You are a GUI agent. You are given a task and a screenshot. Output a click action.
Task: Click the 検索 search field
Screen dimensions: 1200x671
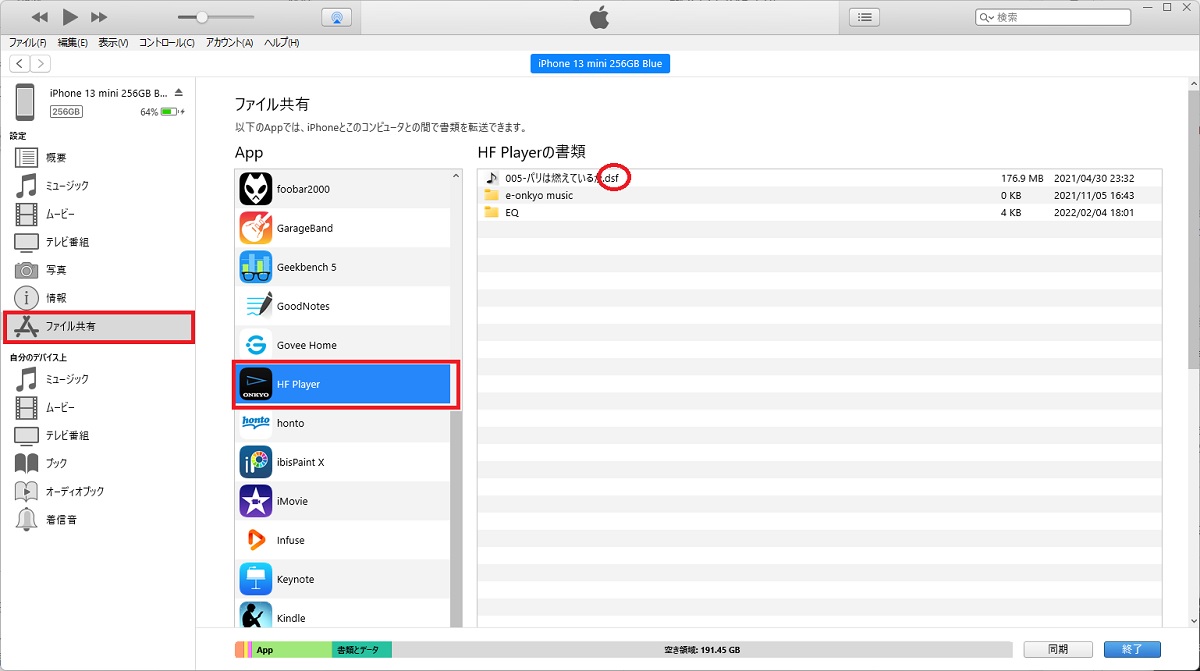(1053, 17)
